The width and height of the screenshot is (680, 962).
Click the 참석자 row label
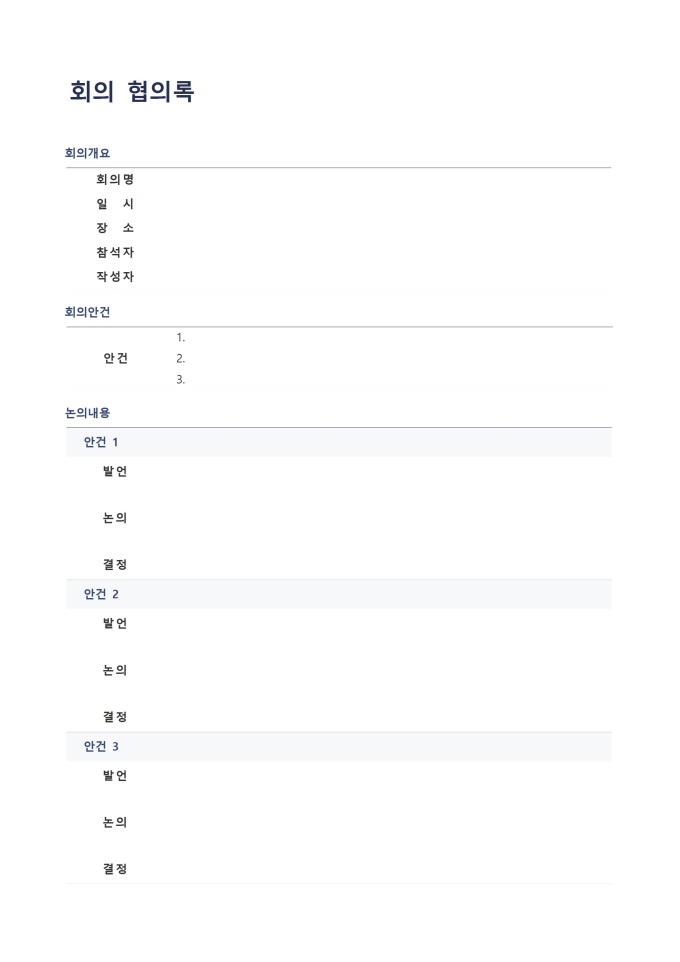pos(115,252)
